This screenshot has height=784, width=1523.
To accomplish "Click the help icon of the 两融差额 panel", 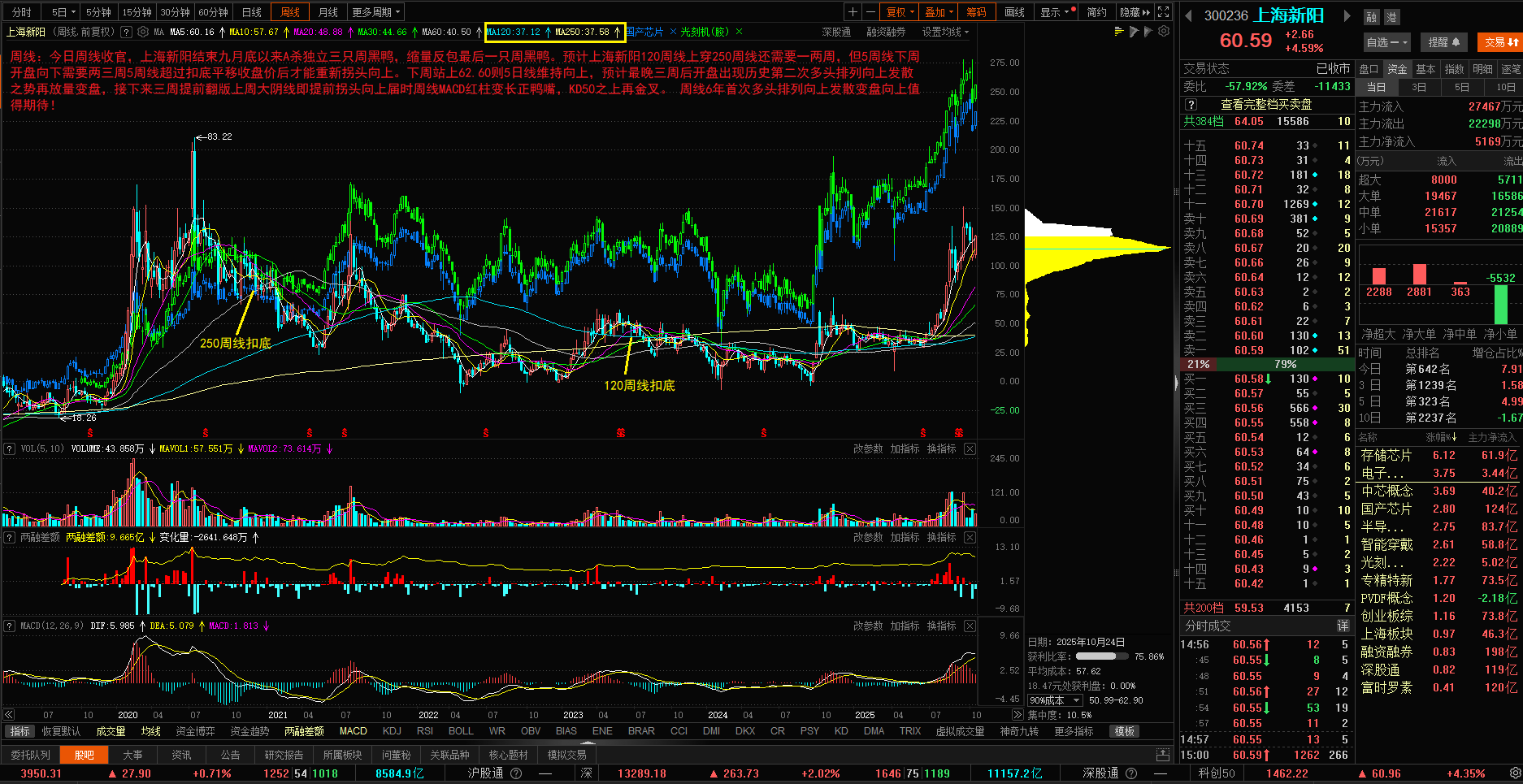I will tap(10, 537).
